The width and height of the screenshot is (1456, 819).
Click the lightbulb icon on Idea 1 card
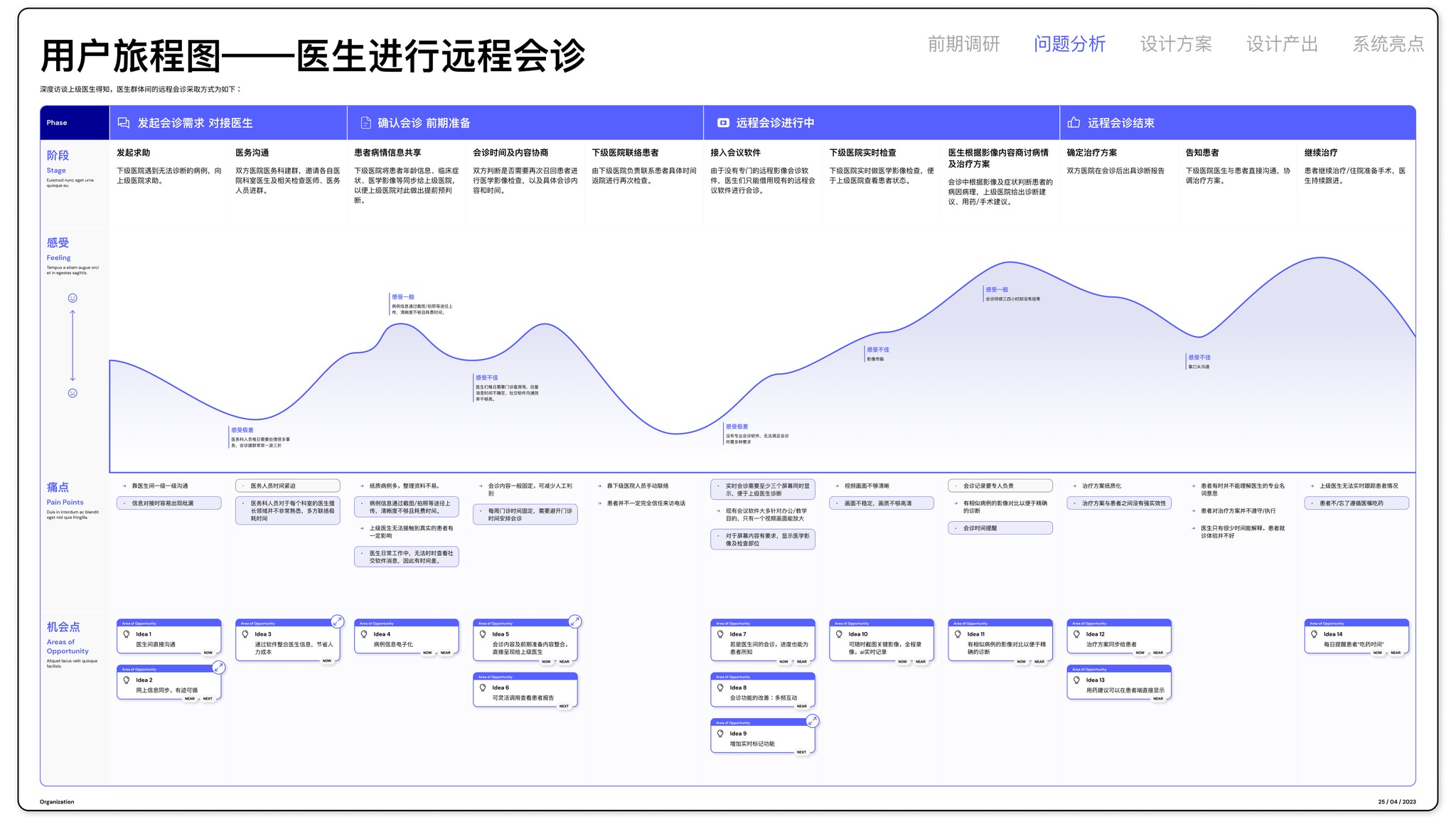(x=127, y=634)
